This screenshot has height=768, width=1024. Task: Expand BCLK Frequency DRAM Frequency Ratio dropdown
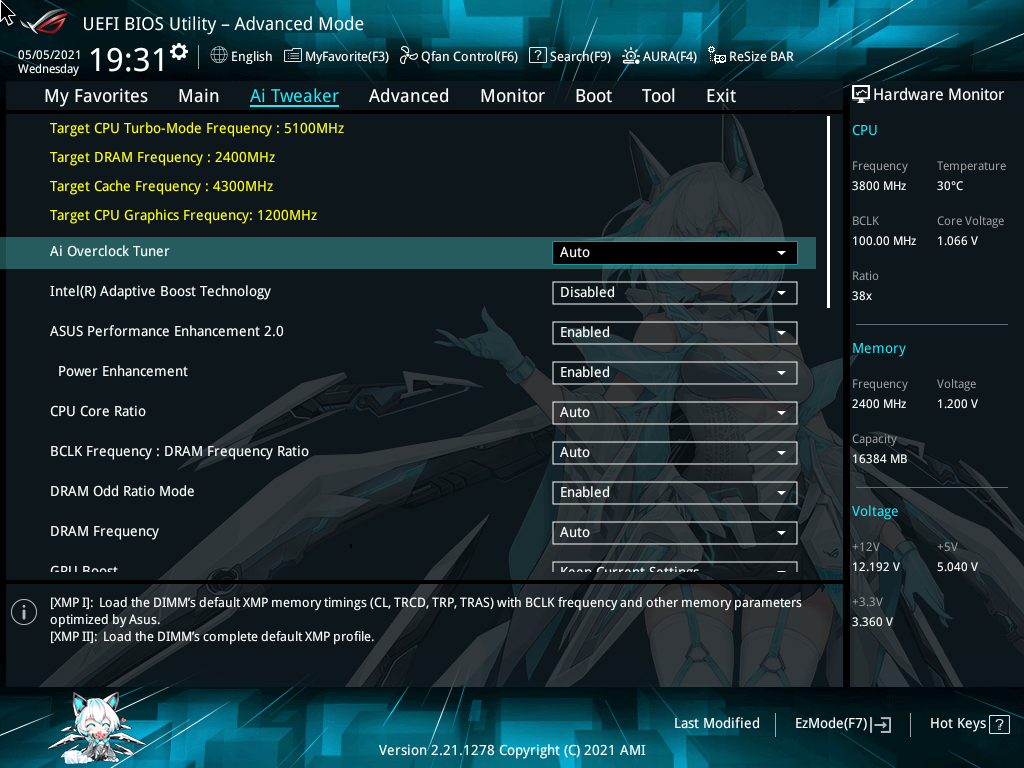tap(675, 453)
